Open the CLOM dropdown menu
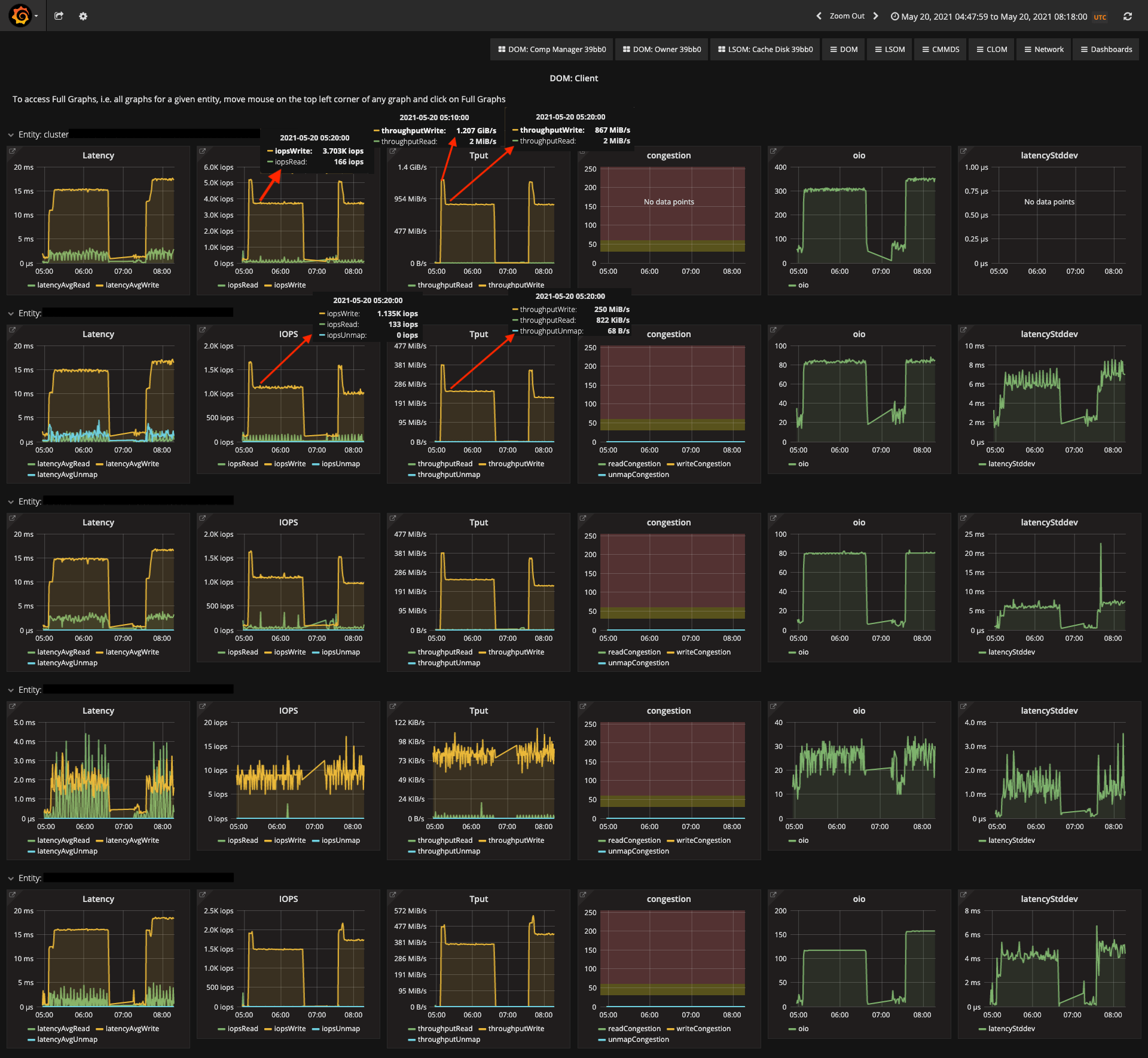The image size is (1148, 1058). 992,50
